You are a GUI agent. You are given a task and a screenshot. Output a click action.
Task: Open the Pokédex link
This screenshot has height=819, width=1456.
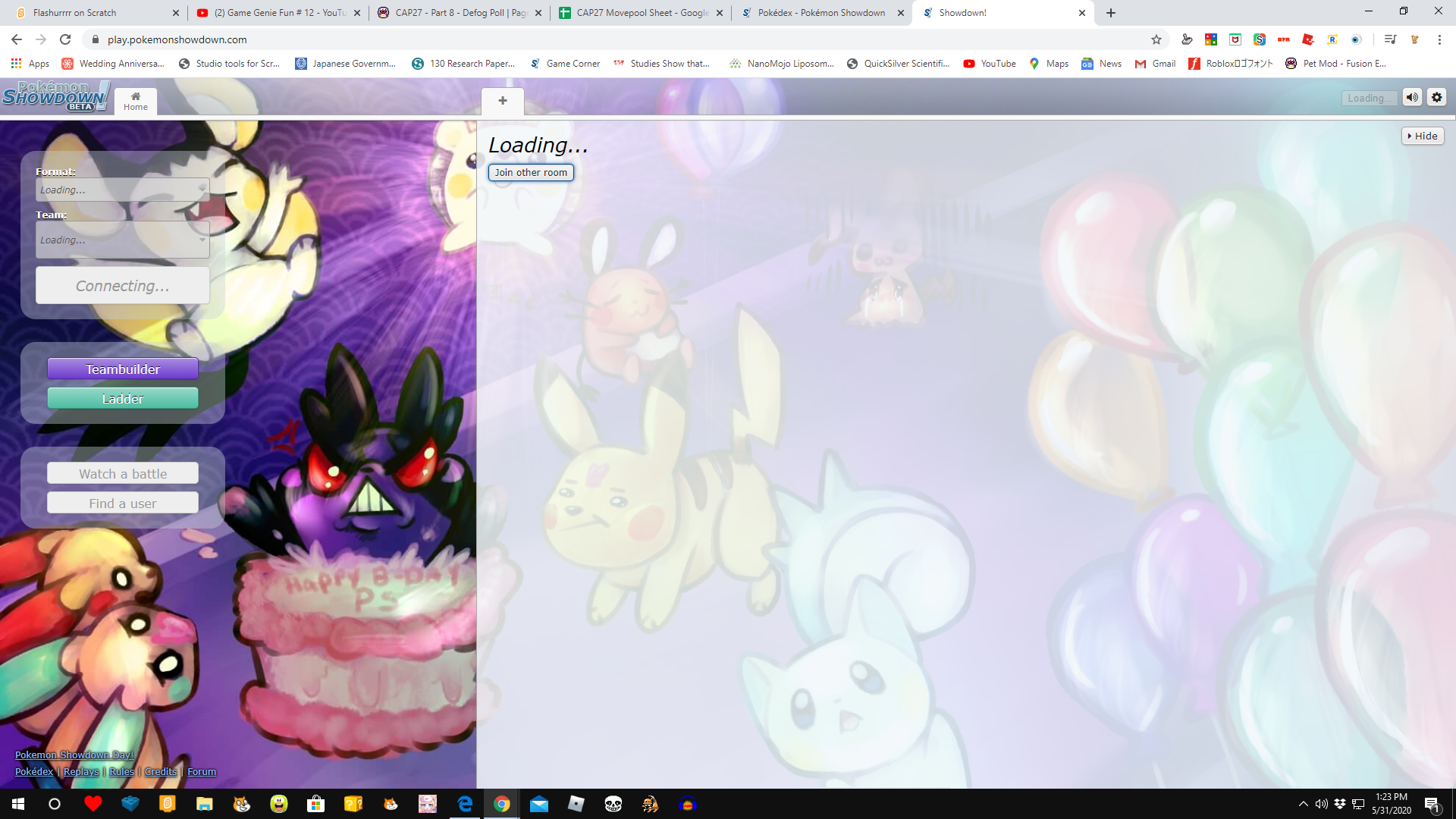(x=34, y=772)
